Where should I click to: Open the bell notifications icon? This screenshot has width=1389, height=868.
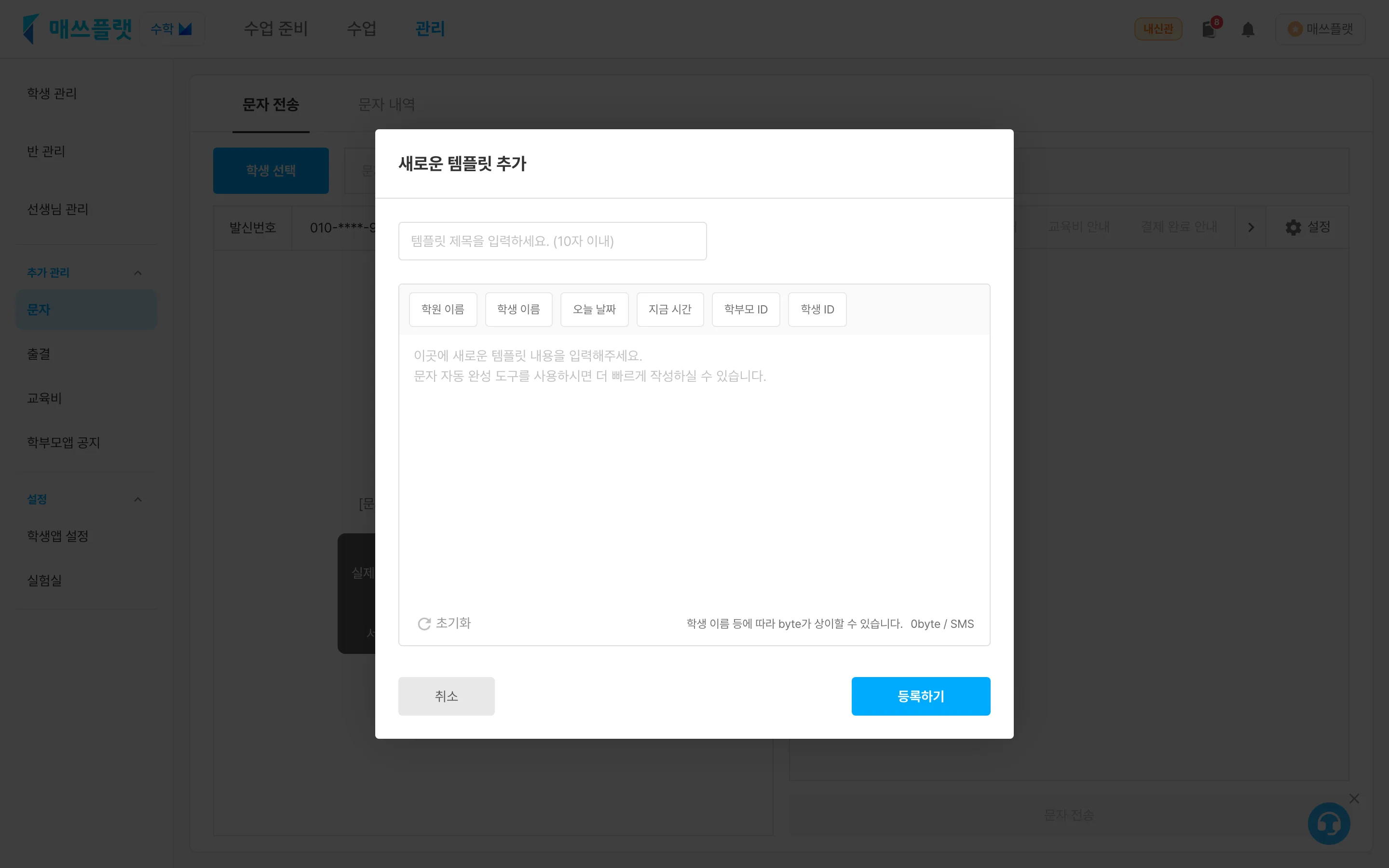click(1248, 29)
